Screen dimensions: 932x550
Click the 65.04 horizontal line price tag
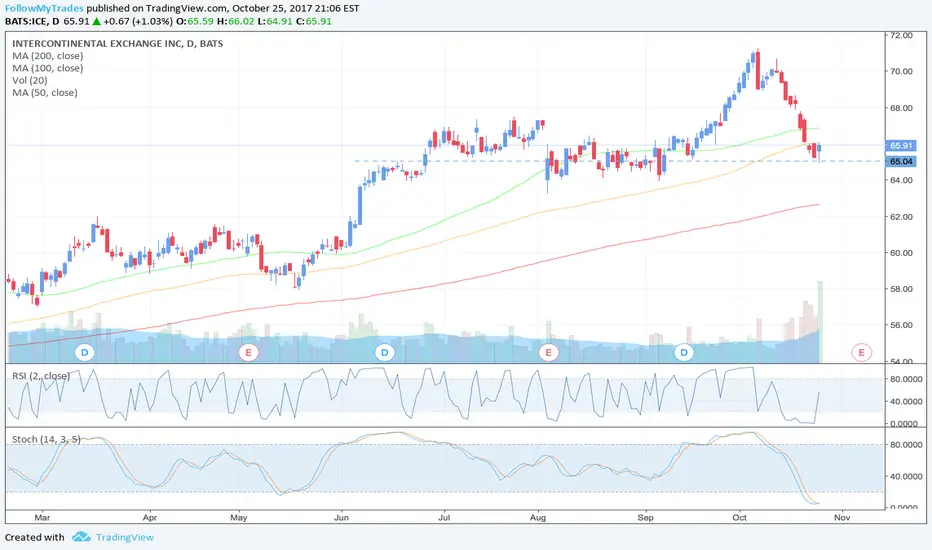pos(900,162)
